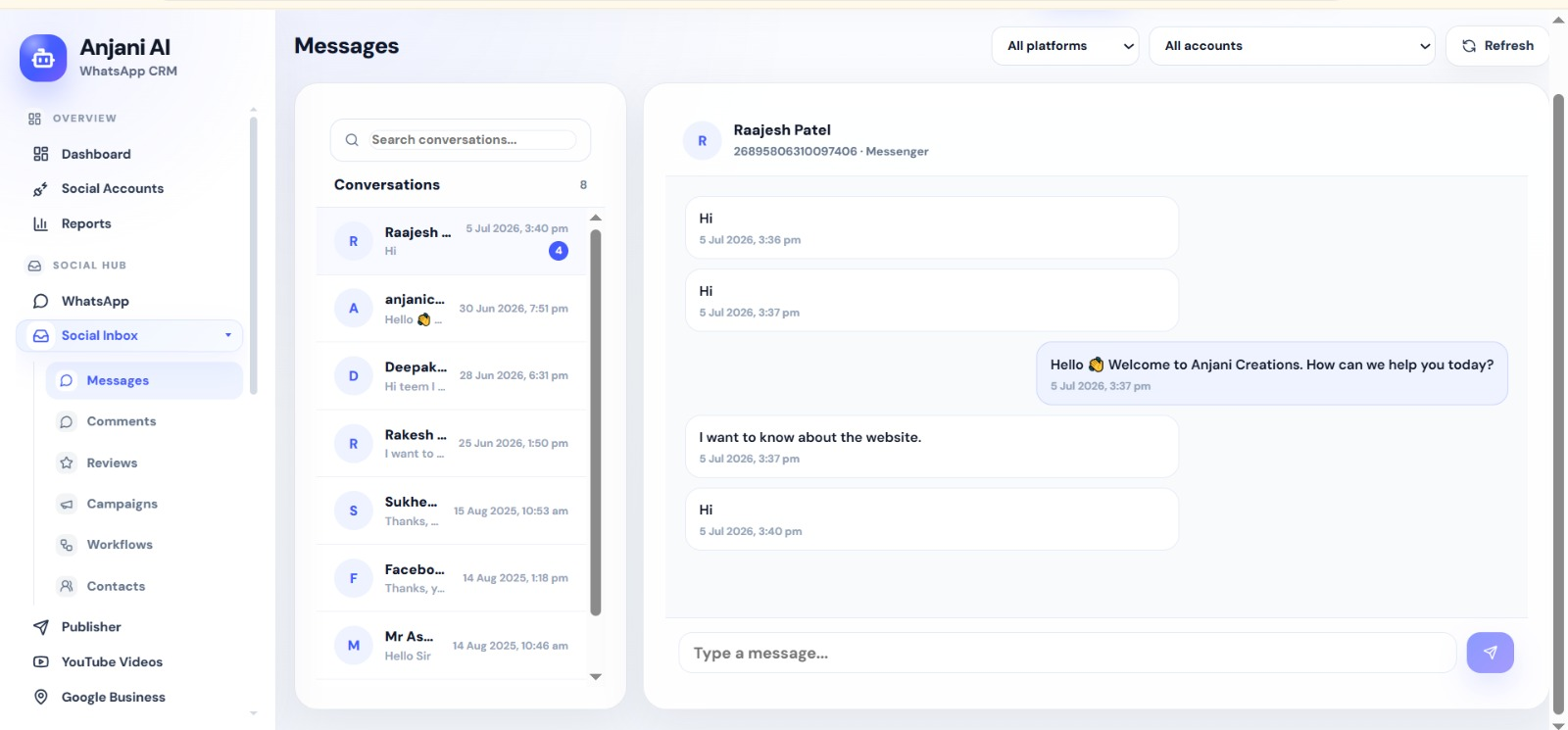Click the Dashboard grid icon
This screenshot has width=1568, height=730.
(x=40, y=154)
